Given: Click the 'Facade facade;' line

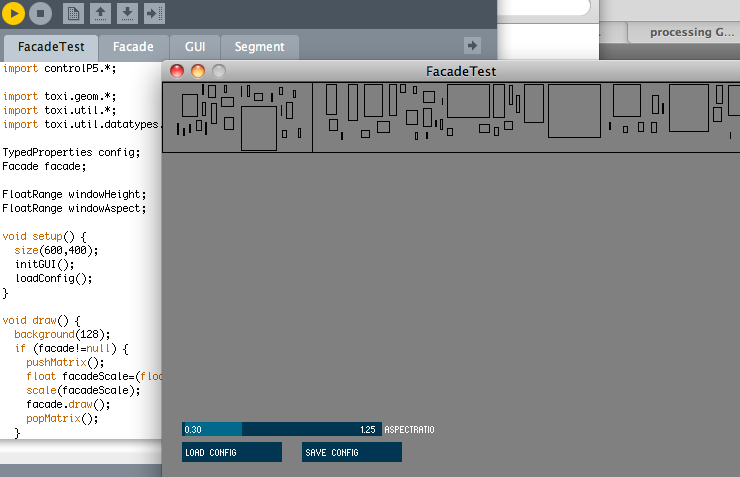Looking at the screenshot, I should pos(44,167).
